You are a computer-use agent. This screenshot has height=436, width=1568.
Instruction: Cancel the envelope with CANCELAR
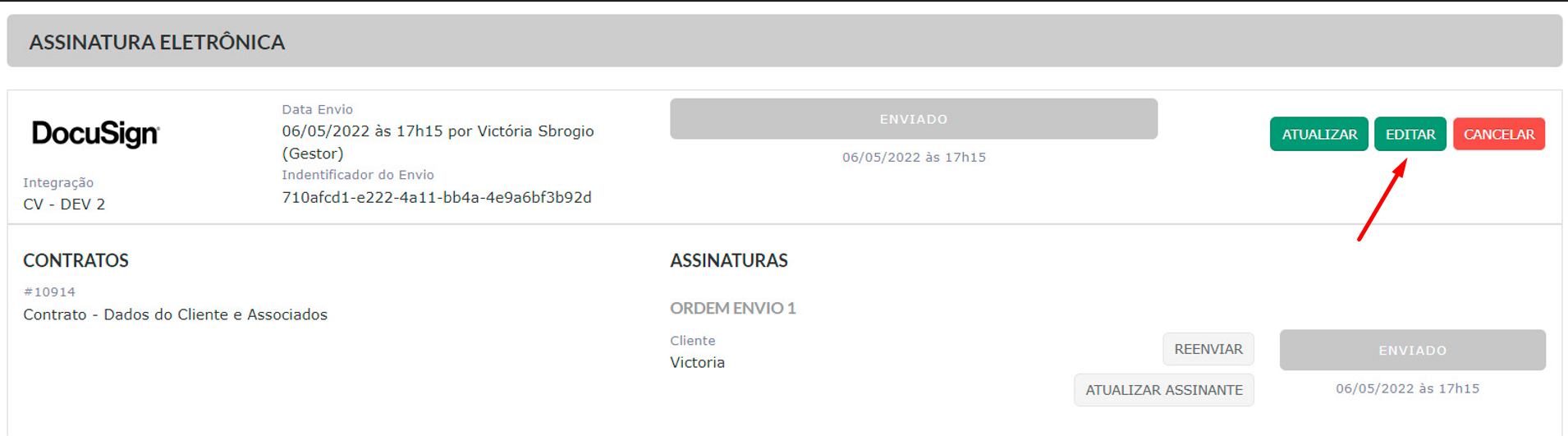click(x=1498, y=134)
